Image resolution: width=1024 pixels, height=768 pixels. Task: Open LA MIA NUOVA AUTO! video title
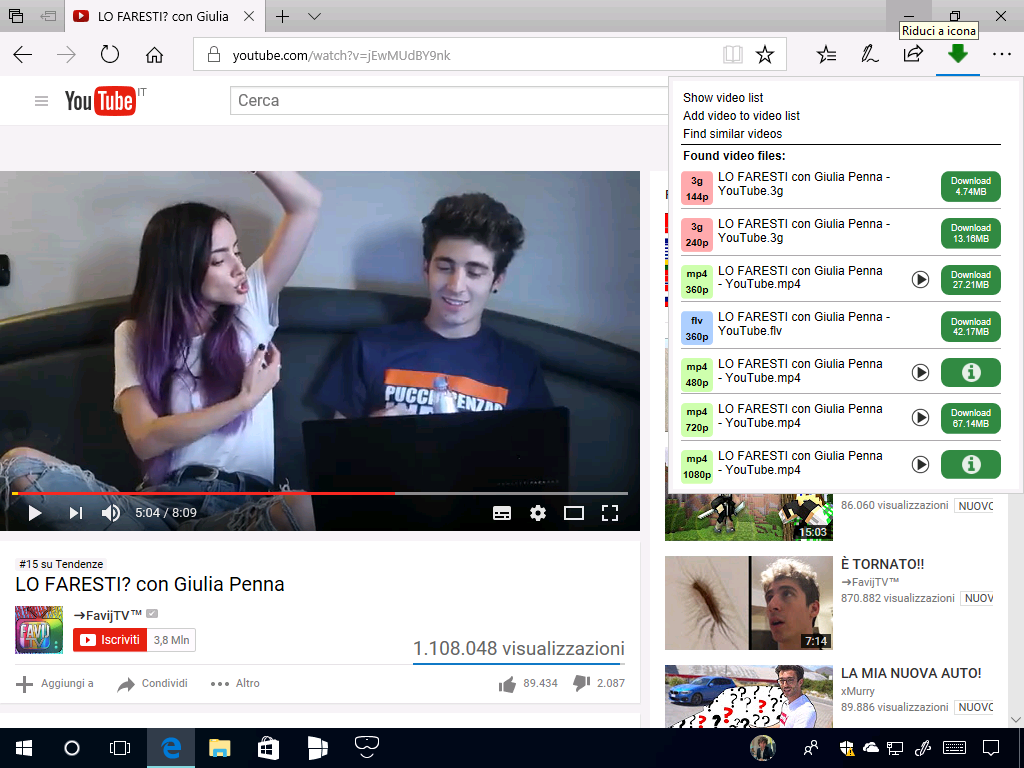click(911, 673)
